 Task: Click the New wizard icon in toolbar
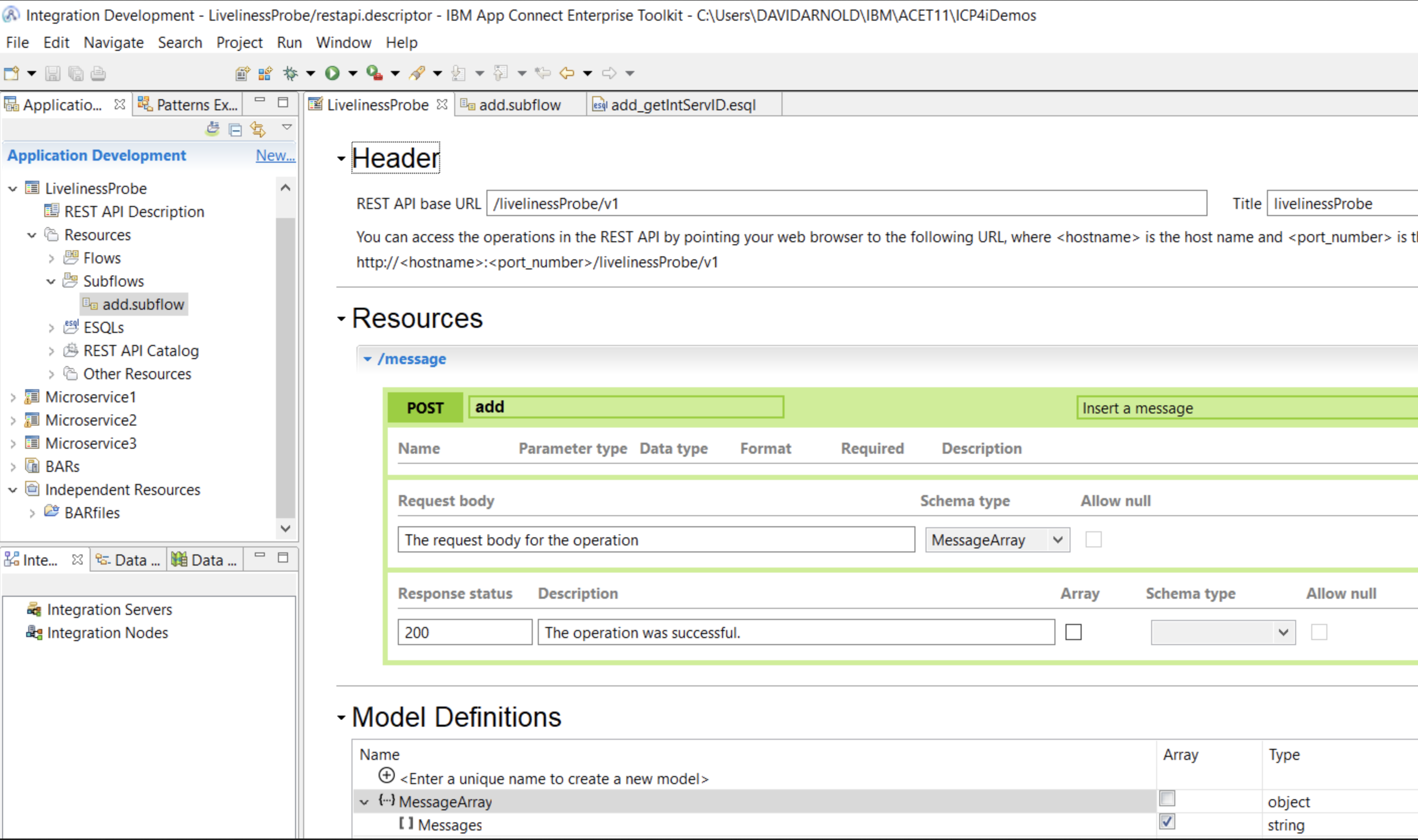[x=11, y=73]
